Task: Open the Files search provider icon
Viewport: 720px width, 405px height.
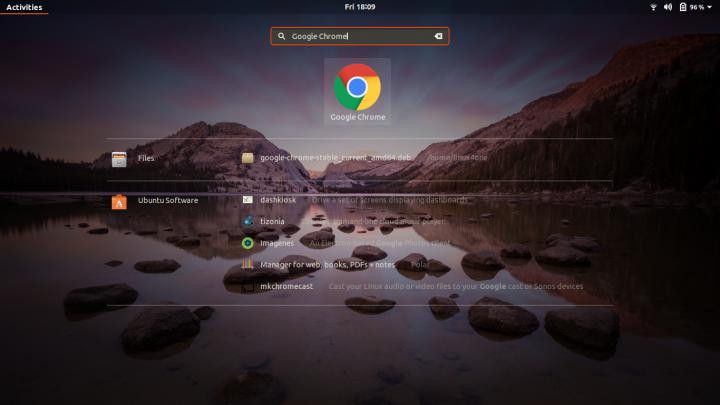Action: pos(119,158)
